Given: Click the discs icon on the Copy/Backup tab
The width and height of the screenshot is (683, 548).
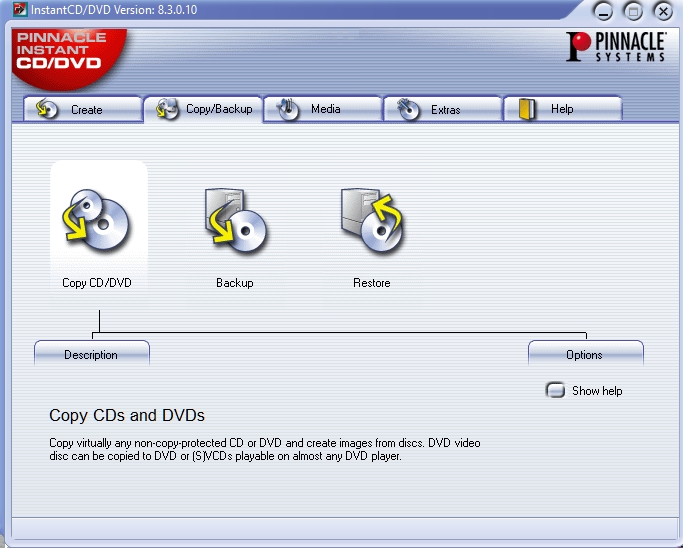Looking at the screenshot, I should pos(167,108).
